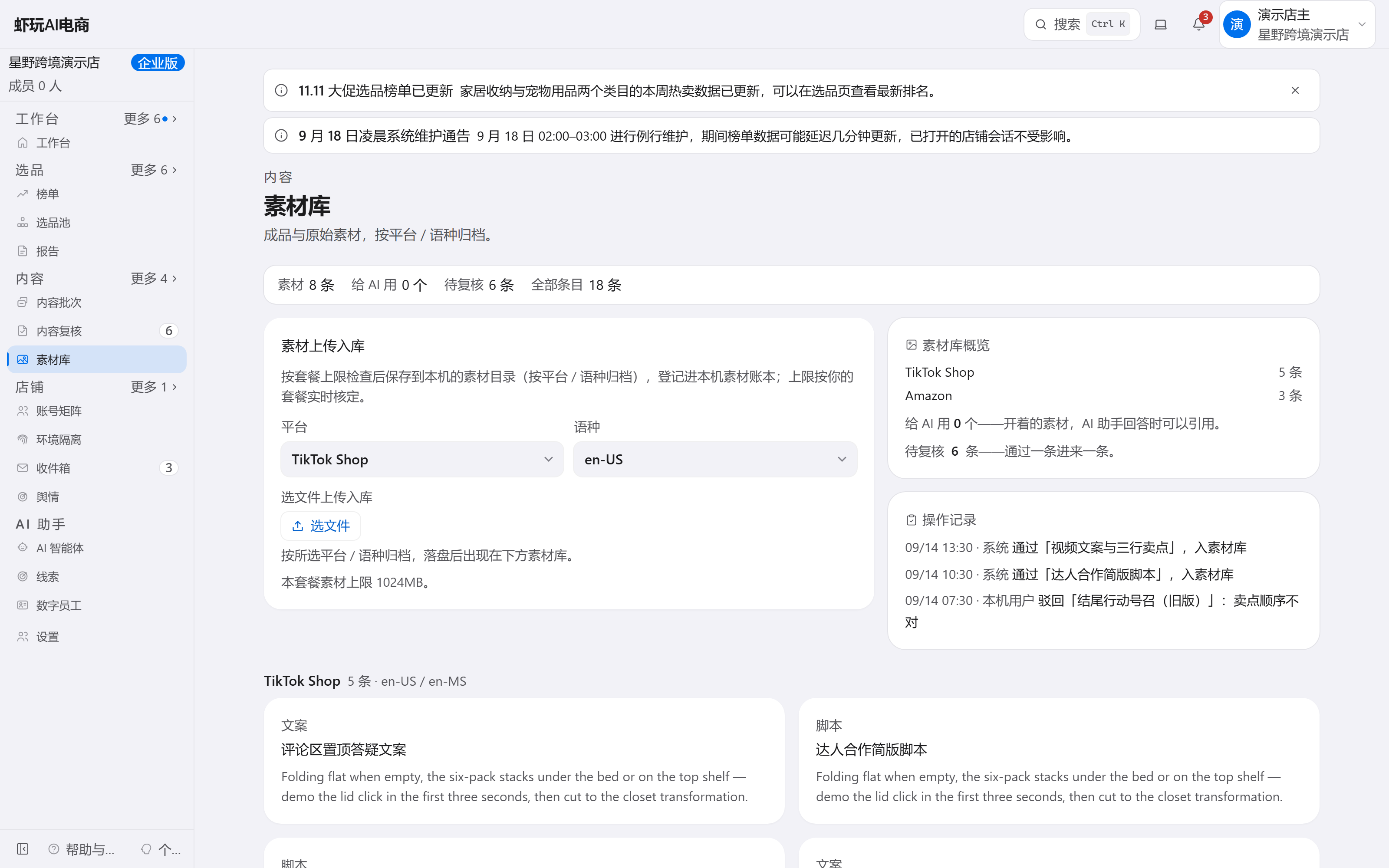1389x868 pixels.
Task: Open 环境隔离 page
Action: coord(96,440)
